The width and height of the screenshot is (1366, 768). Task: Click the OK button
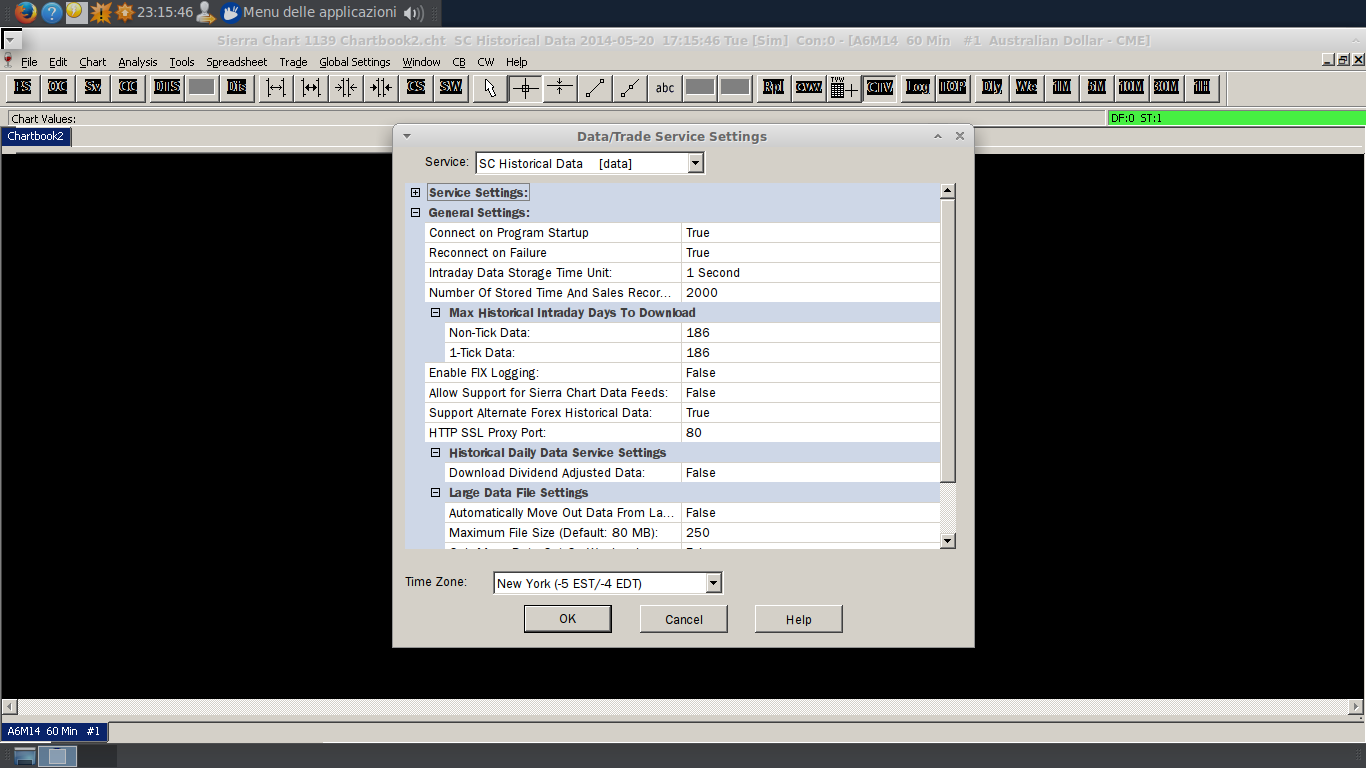click(567, 619)
